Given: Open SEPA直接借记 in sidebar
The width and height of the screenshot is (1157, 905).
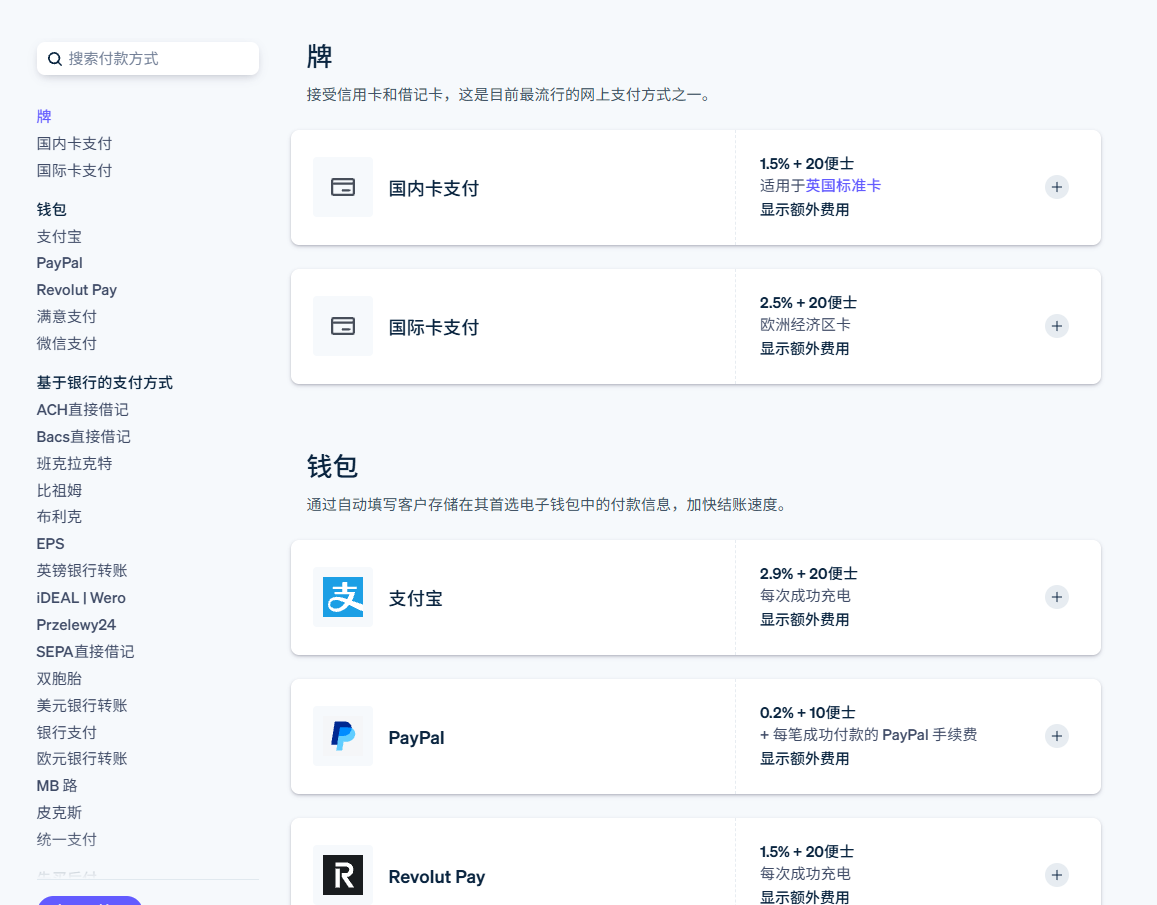Looking at the screenshot, I should [x=86, y=652].
